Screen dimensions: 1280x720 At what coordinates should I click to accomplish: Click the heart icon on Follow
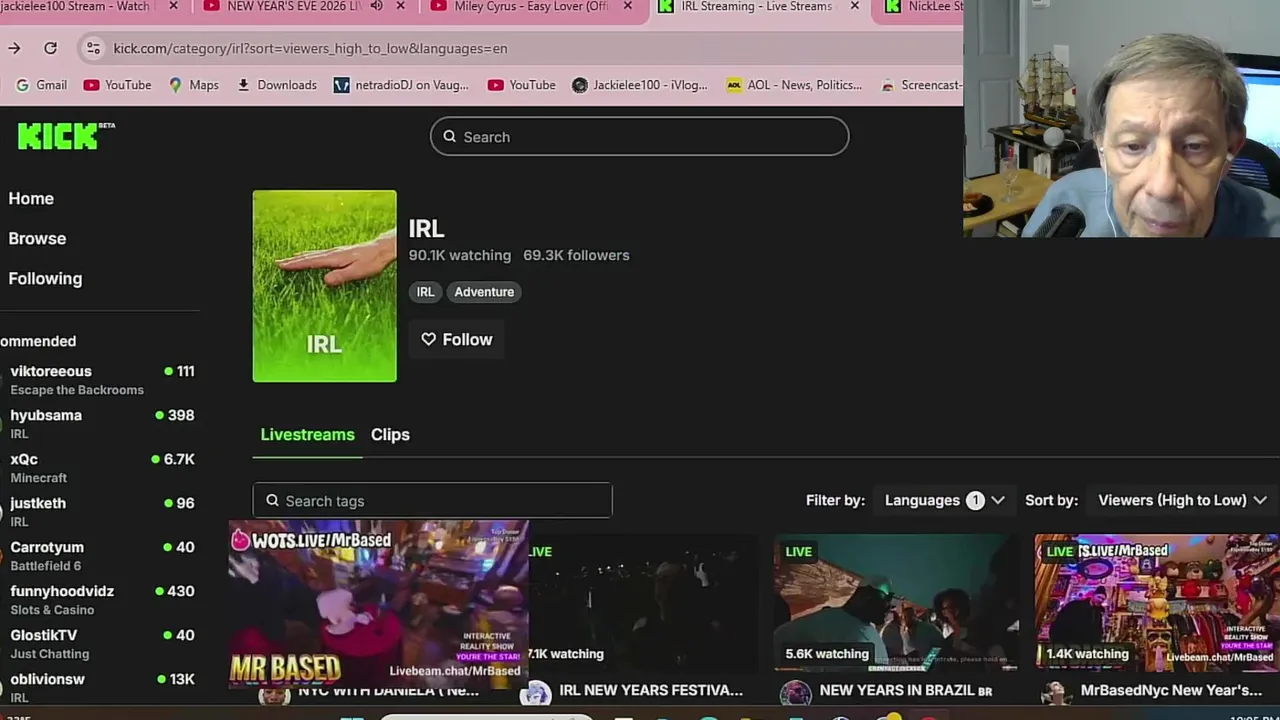[428, 340]
